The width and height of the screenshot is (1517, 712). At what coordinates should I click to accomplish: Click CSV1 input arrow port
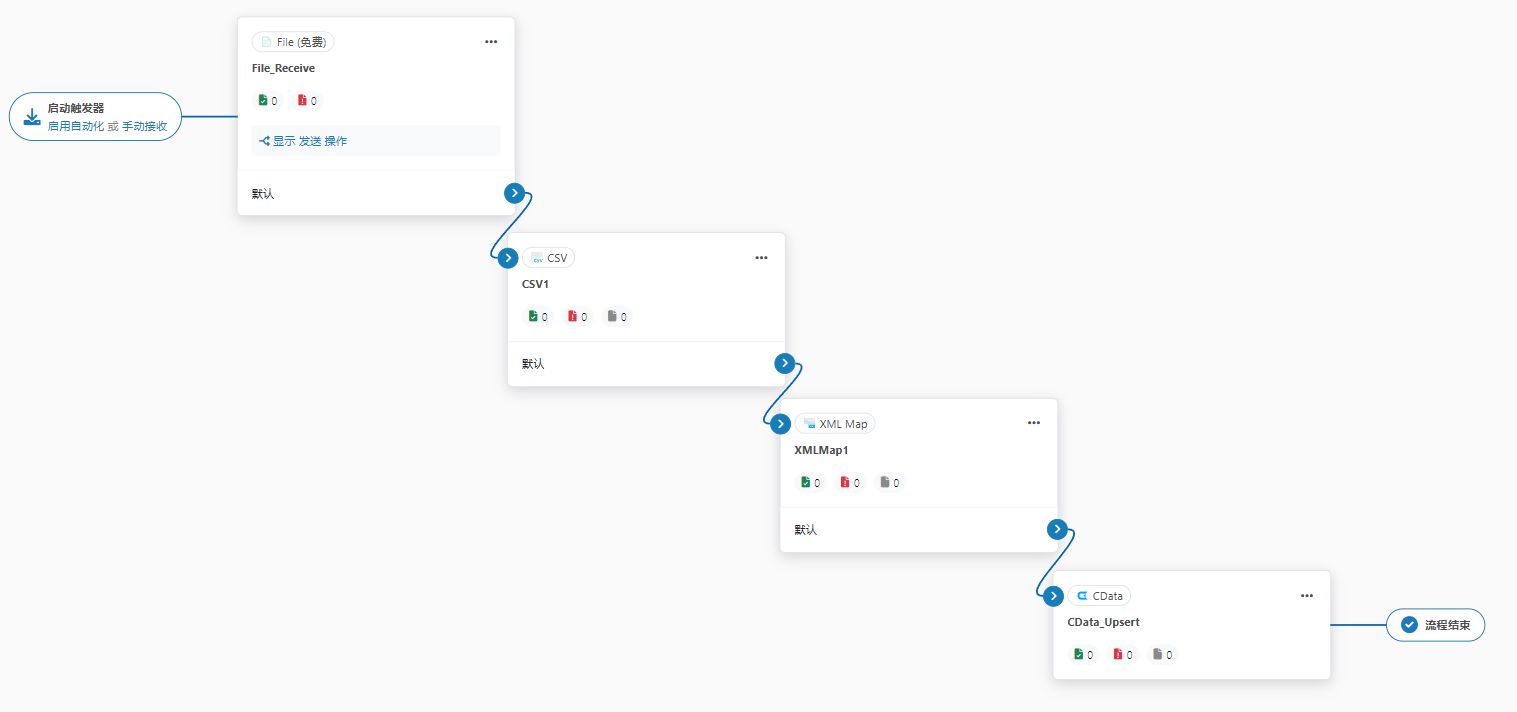point(508,258)
